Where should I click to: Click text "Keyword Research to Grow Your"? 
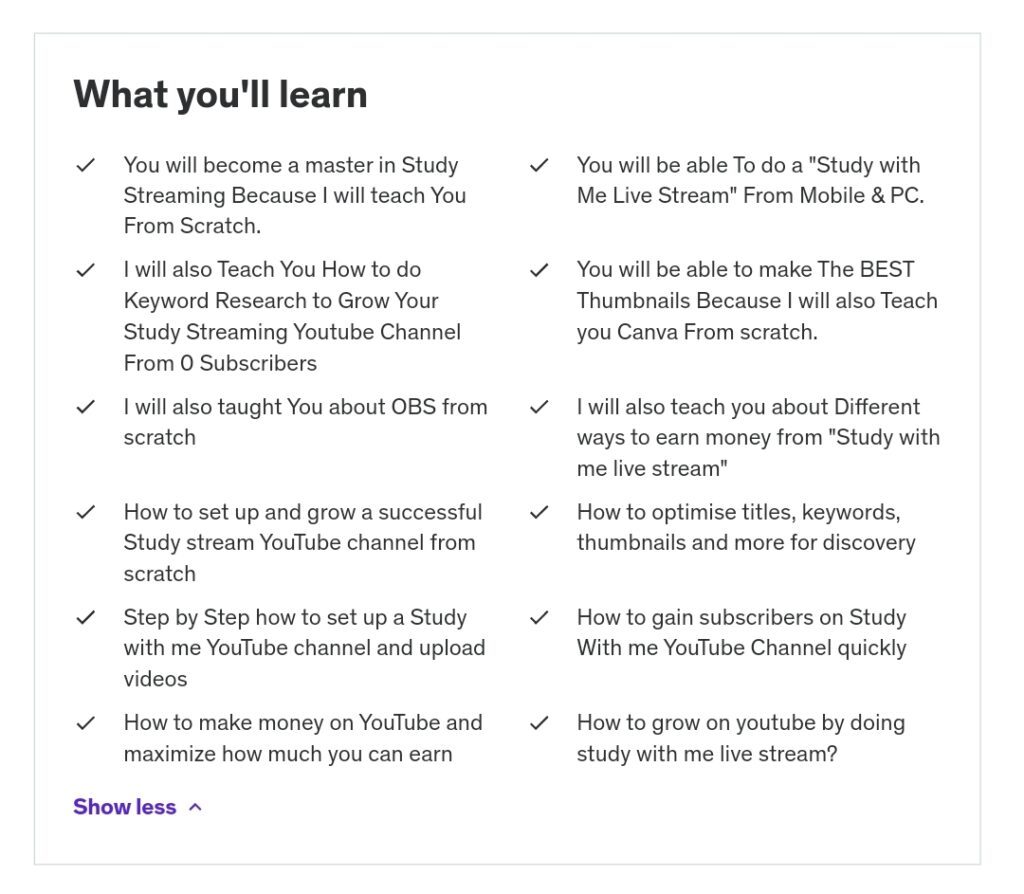[281, 300]
